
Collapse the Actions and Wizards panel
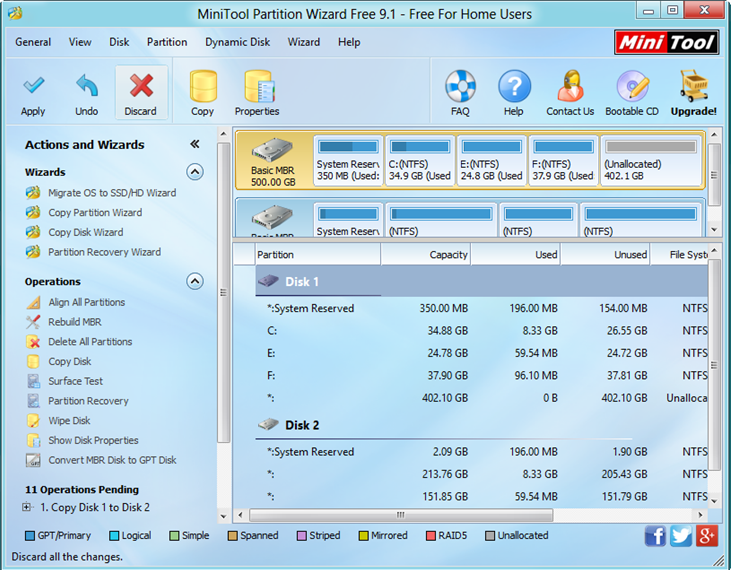coord(195,144)
